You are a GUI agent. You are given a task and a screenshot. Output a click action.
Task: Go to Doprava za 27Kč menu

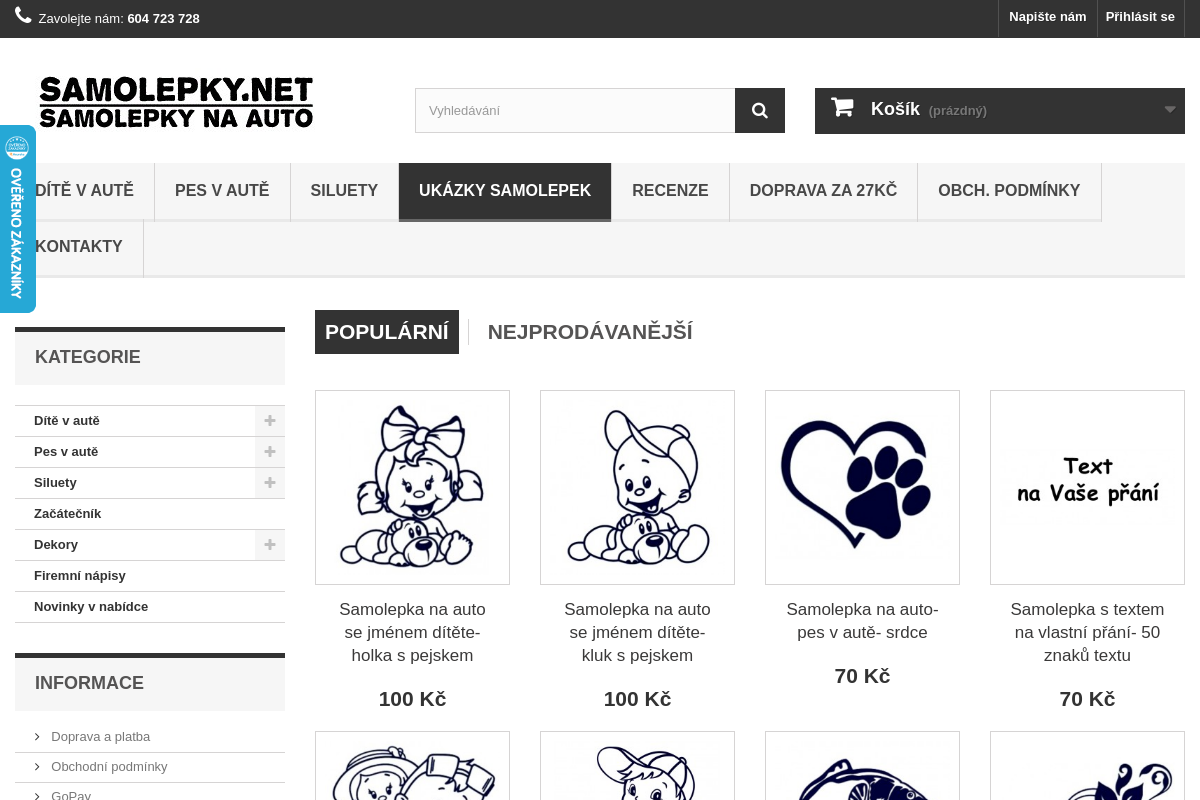[x=823, y=191]
